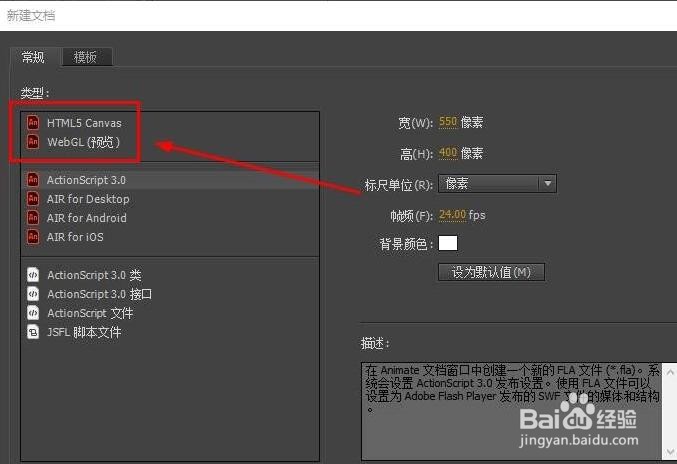This screenshot has width=677, height=464.
Task: Click the 设为默认值(M) button
Action: (491, 272)
